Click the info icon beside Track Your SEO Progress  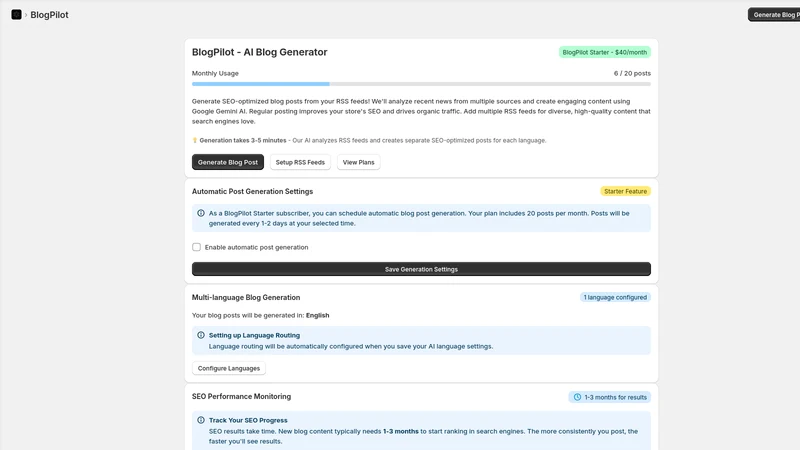pos(201,420)
